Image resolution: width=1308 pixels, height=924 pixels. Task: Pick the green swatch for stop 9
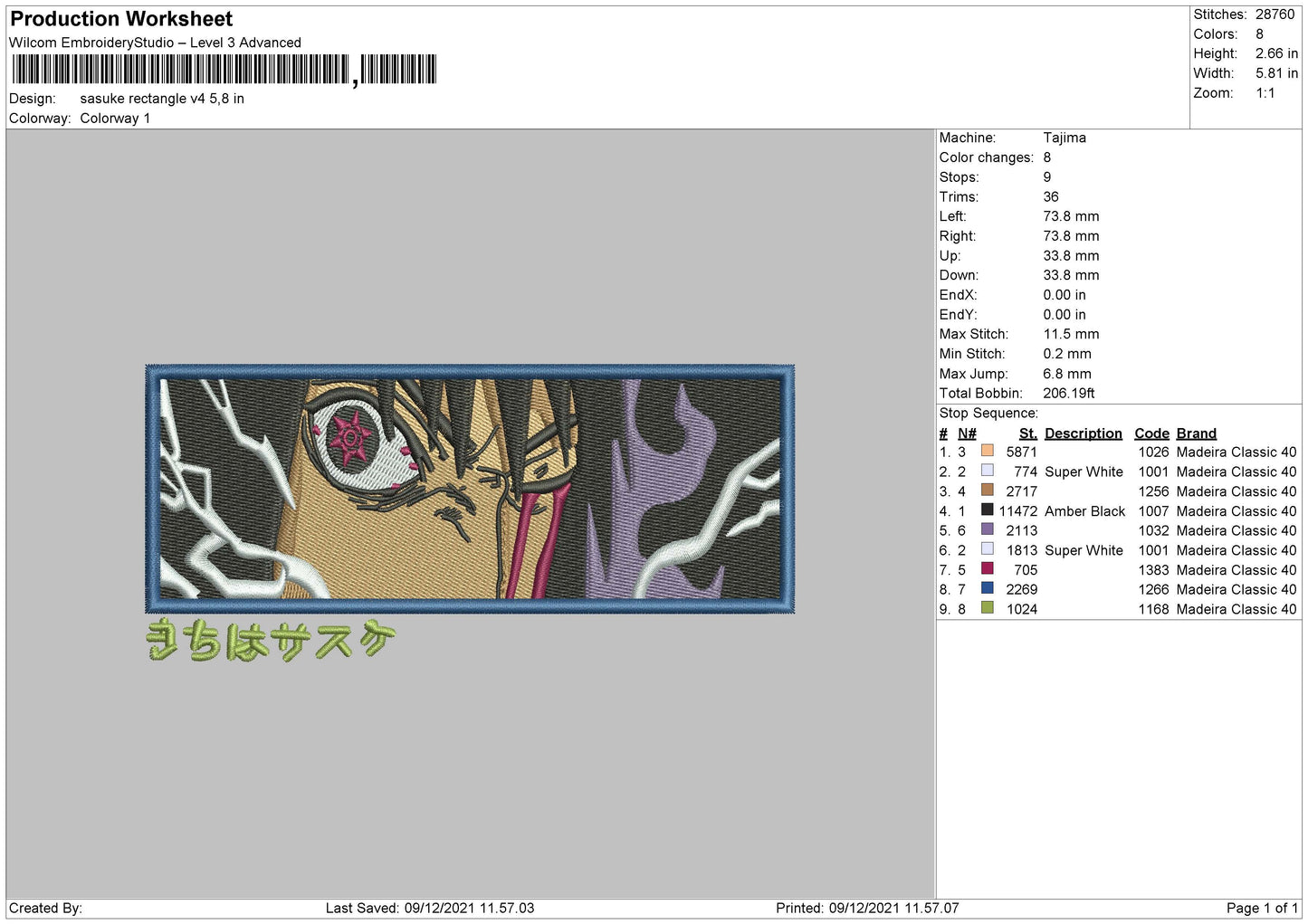point(988,608)
